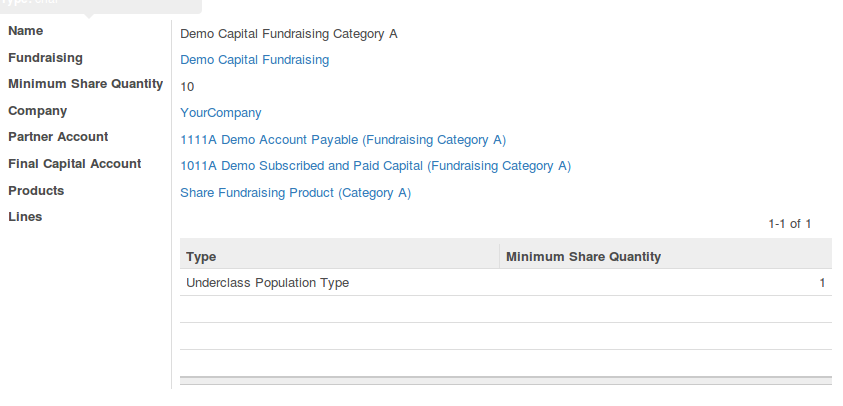Select the Underclass Population Type row
The width and height of the screenshot is (843, 406).
[506, 282]
